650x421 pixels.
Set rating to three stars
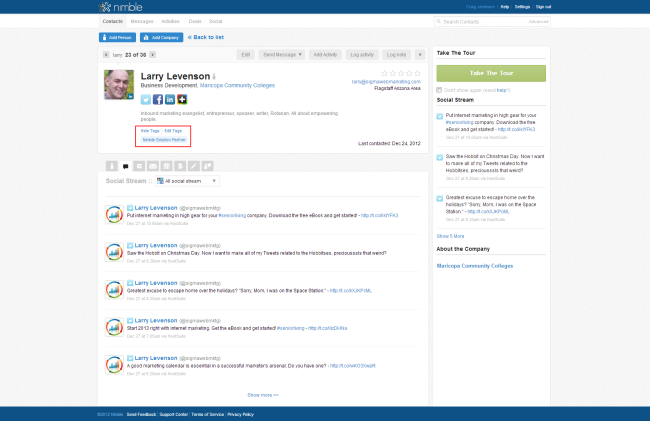pos(401,73)
